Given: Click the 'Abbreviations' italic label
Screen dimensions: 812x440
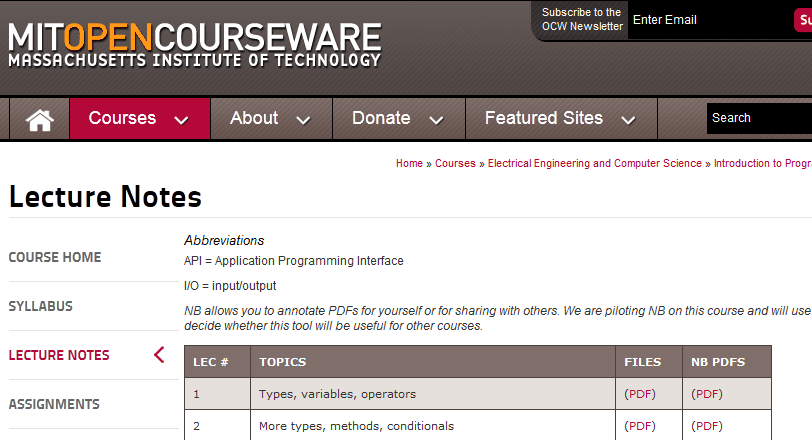Looking at the screenshot, I should click(224, 241).
